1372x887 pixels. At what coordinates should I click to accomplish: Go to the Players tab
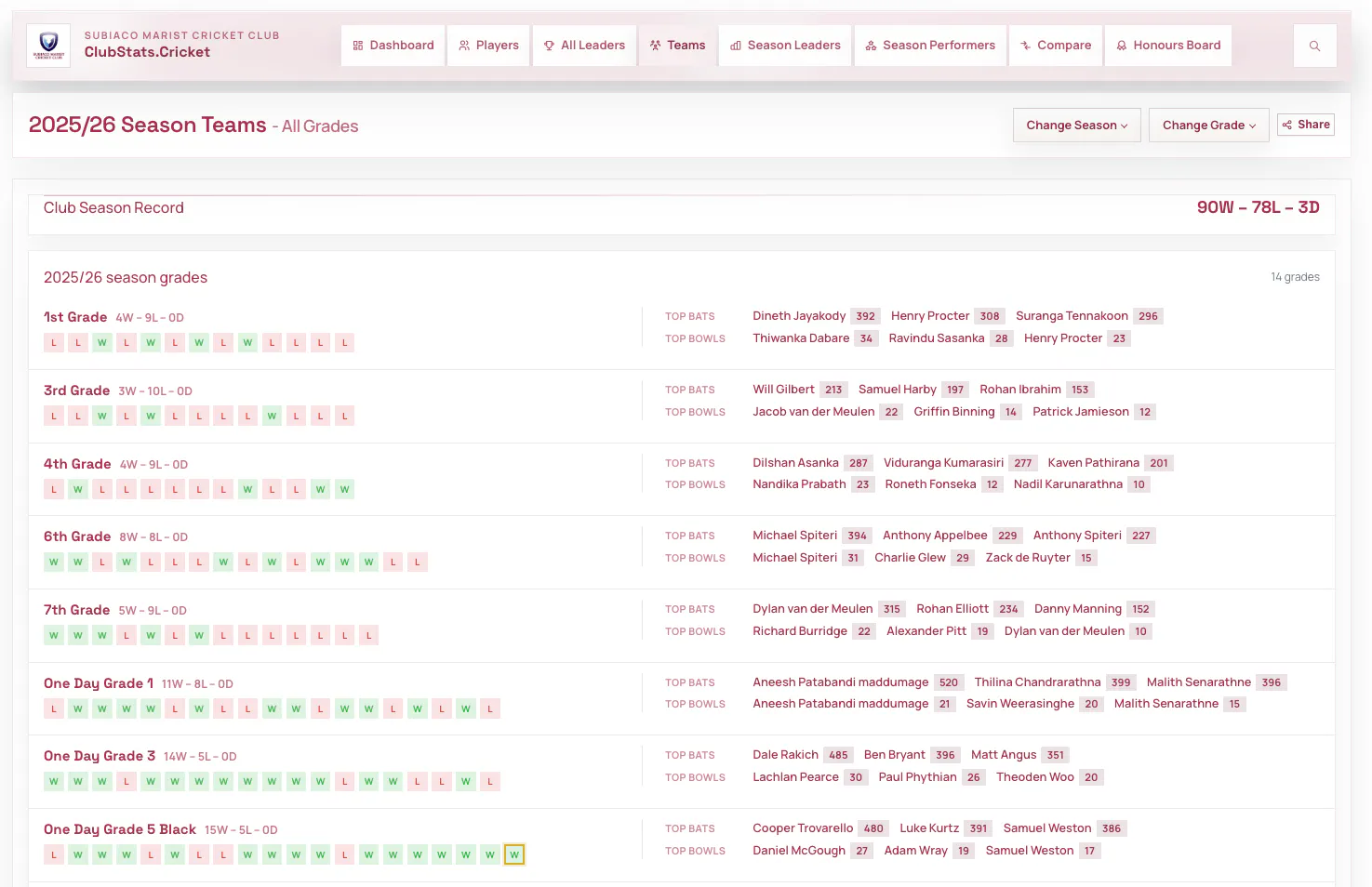pos(488,46)
